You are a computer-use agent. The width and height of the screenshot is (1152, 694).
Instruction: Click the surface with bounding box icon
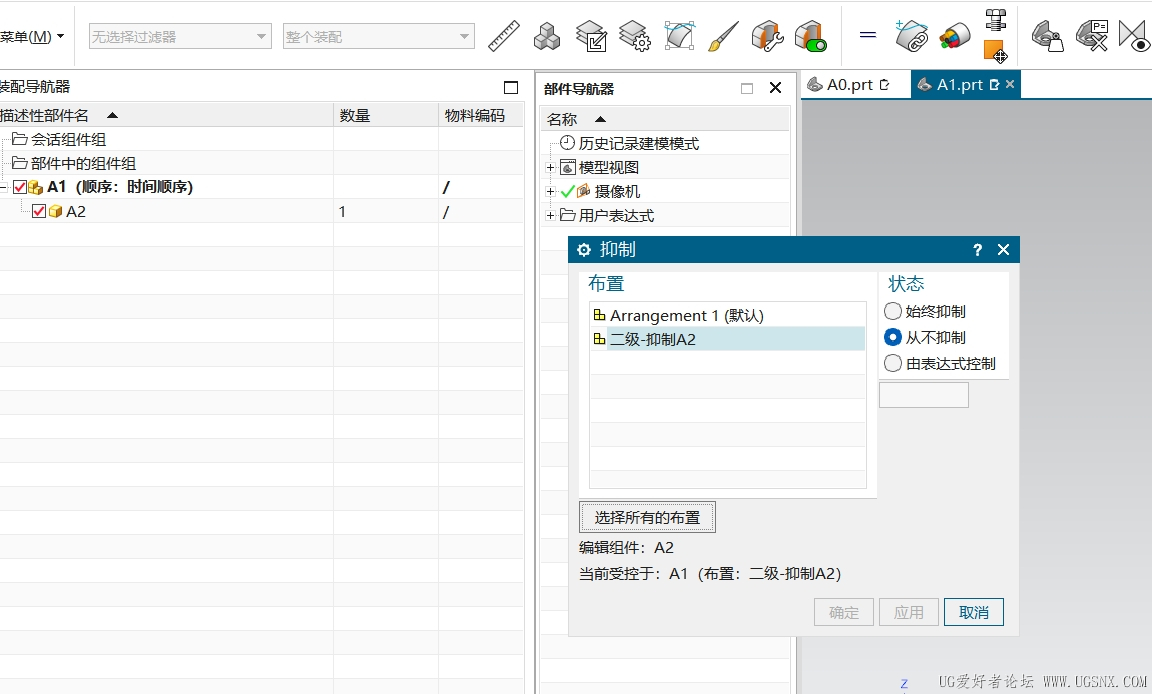(x=680, y=36)
